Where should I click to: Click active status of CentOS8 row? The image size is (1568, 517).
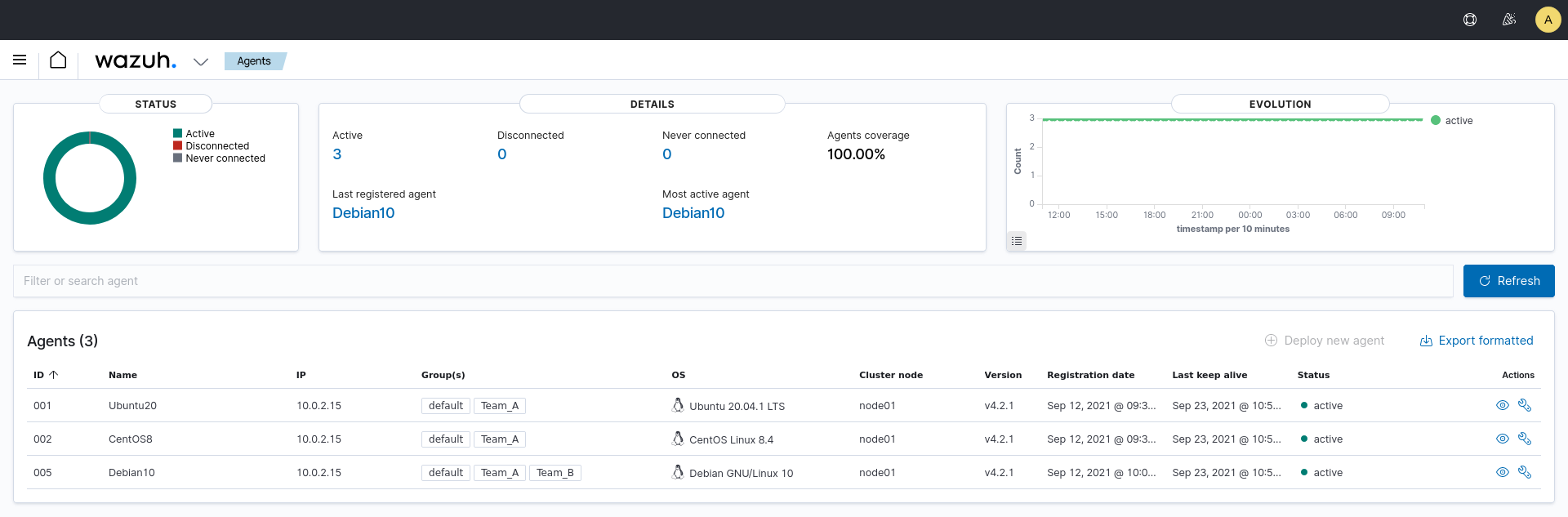point(1321,439)
